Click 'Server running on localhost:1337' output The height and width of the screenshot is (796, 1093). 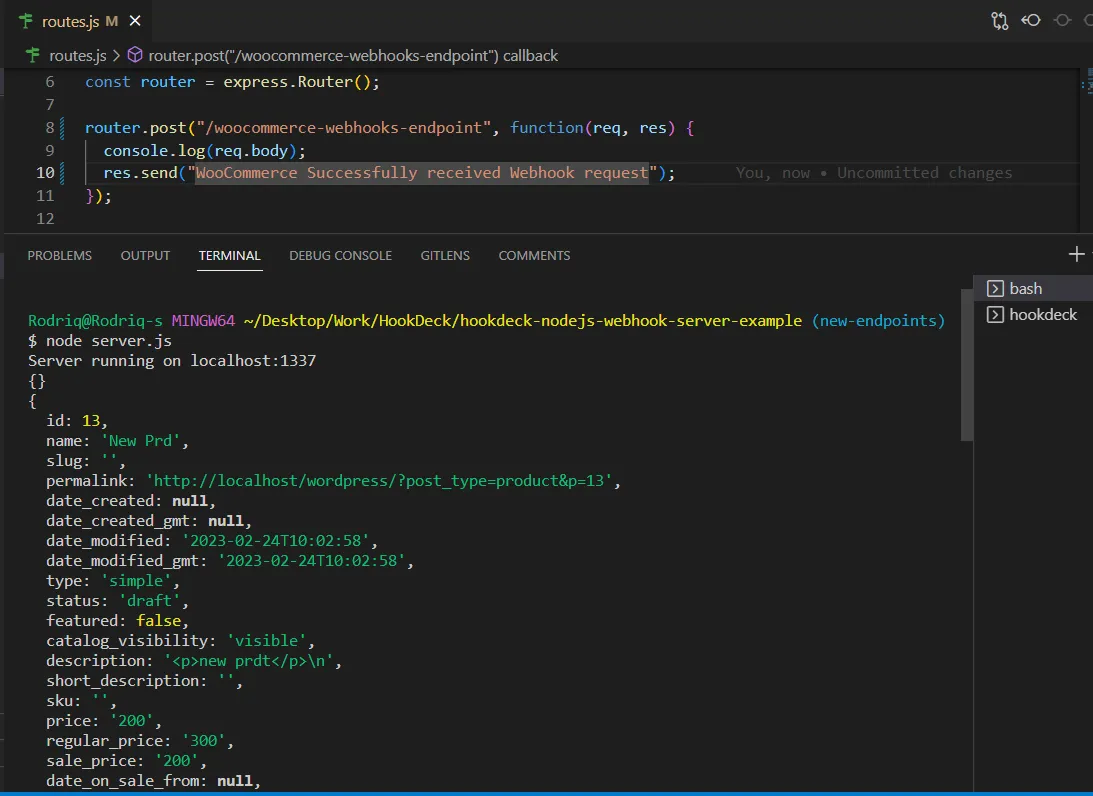(171, 361)
